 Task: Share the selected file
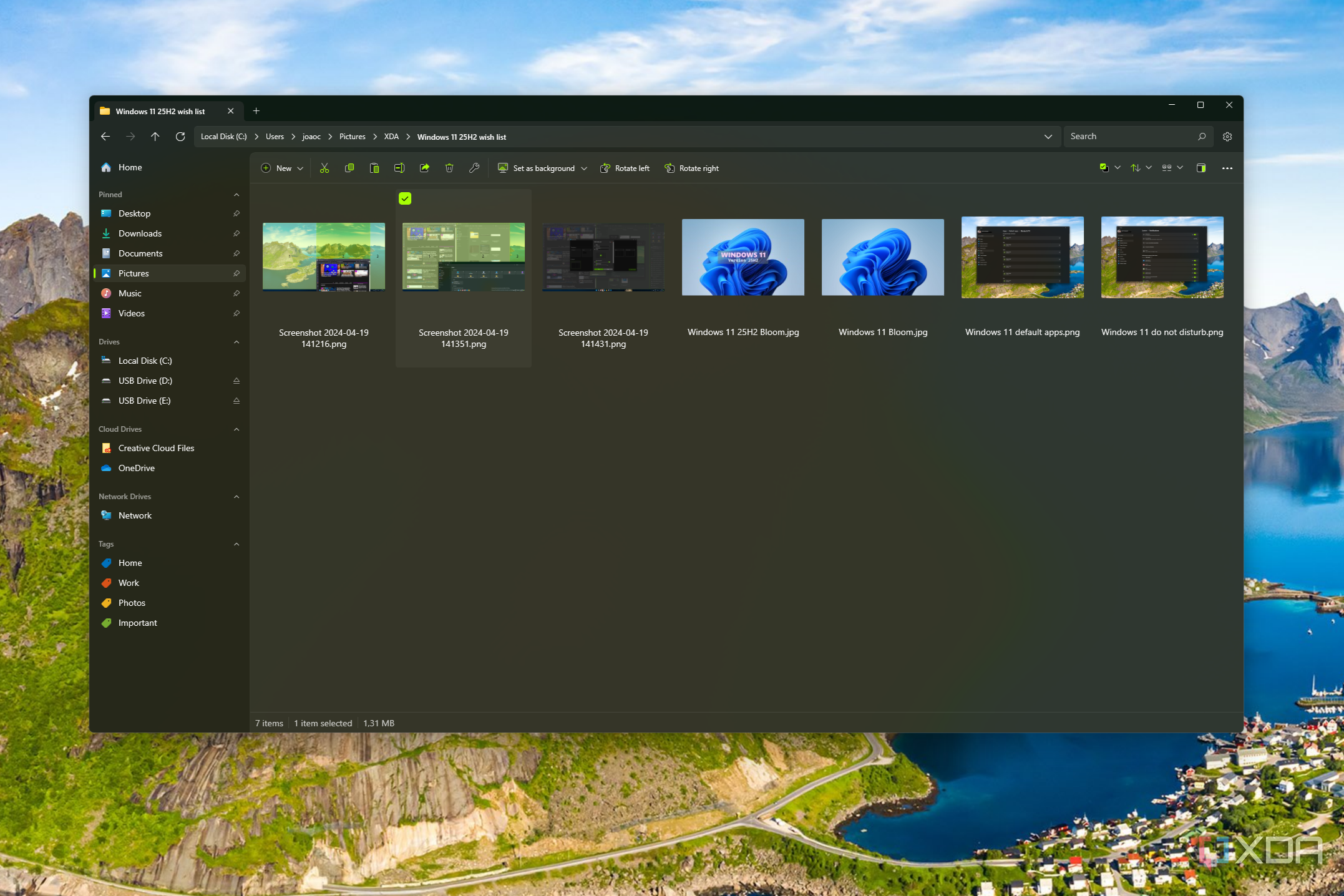pos(424,168)
